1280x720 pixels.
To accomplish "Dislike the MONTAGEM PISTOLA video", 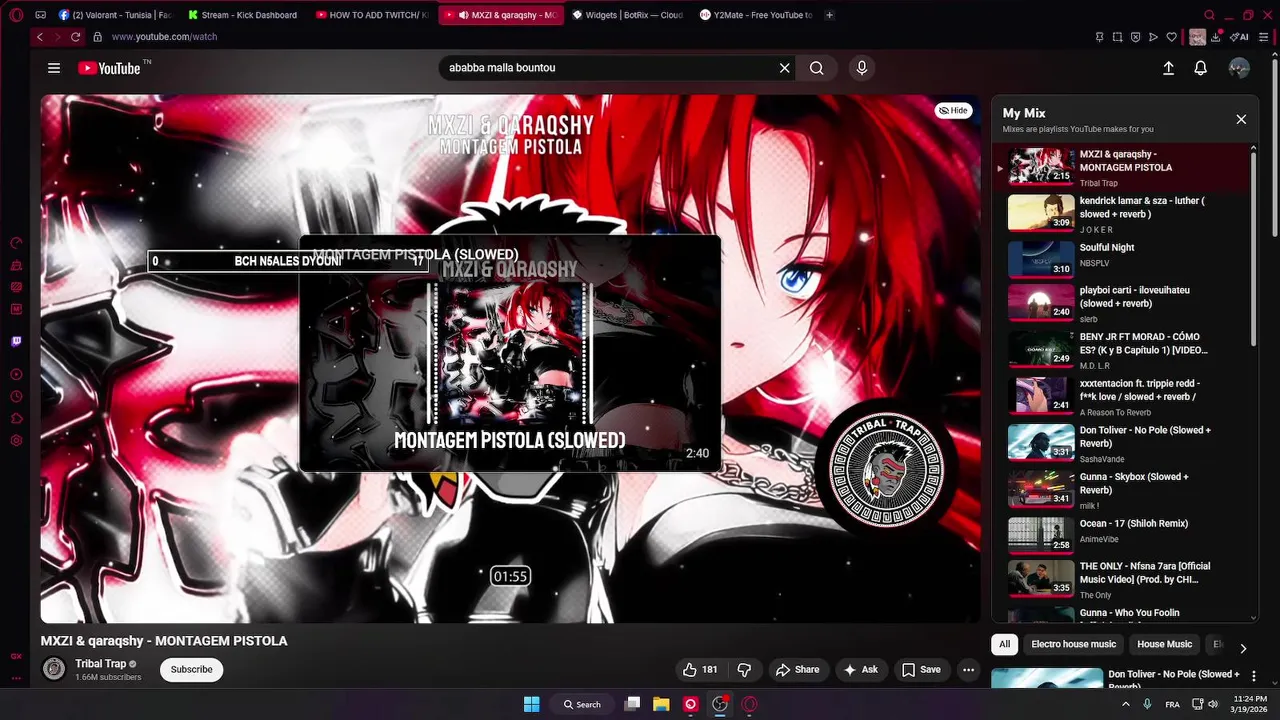I will [x=745, y=670].
